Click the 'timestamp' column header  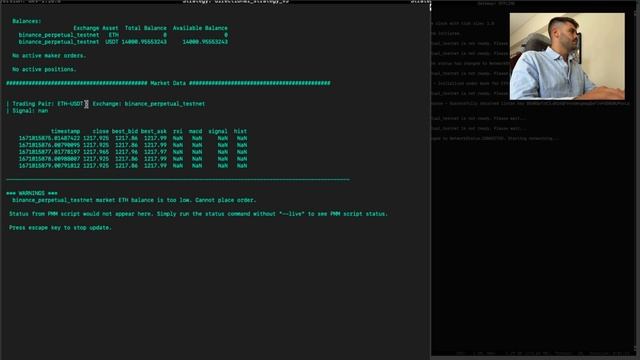[65, 131]
